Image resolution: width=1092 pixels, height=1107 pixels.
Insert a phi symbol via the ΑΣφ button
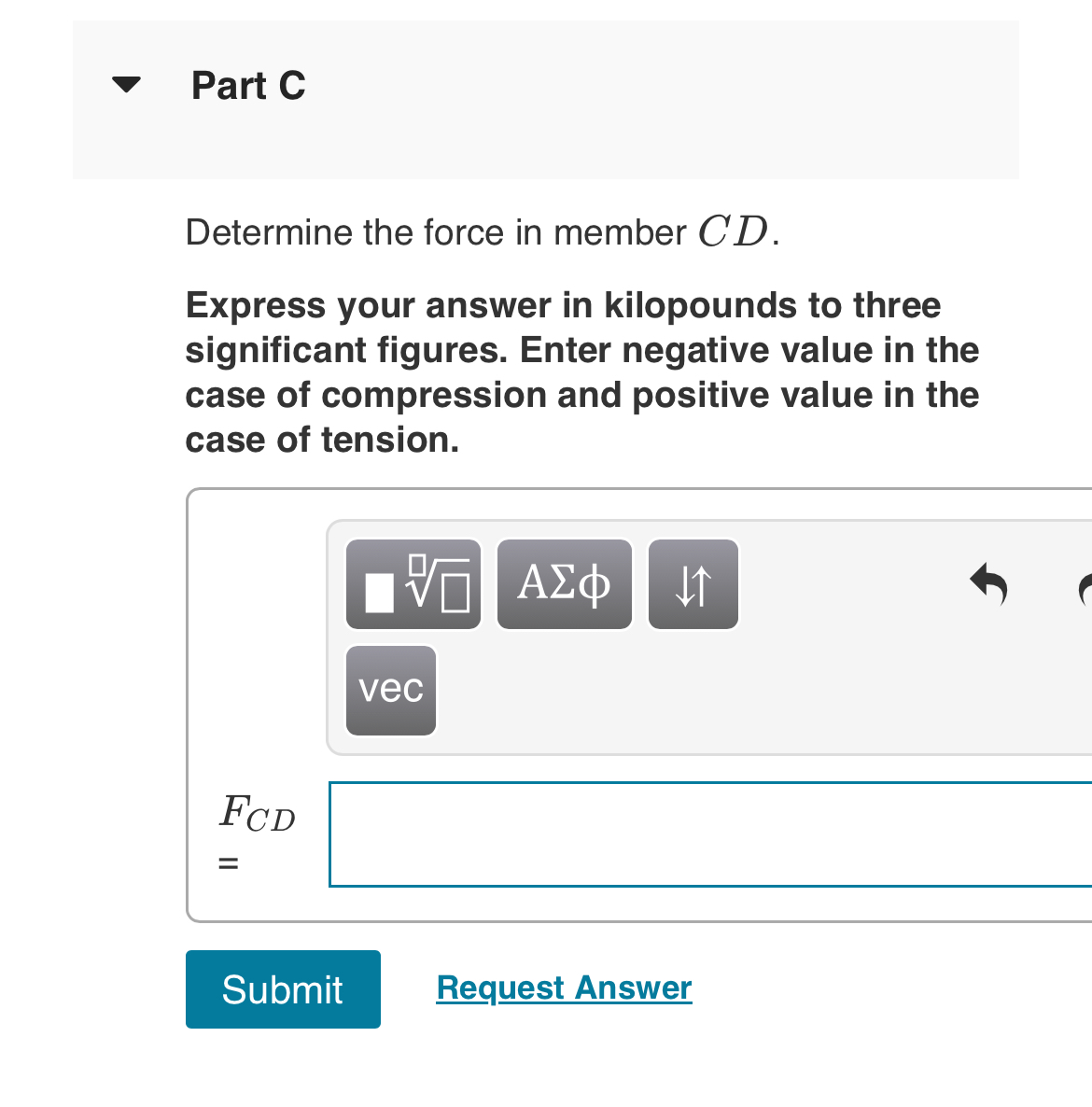[564, 583]
